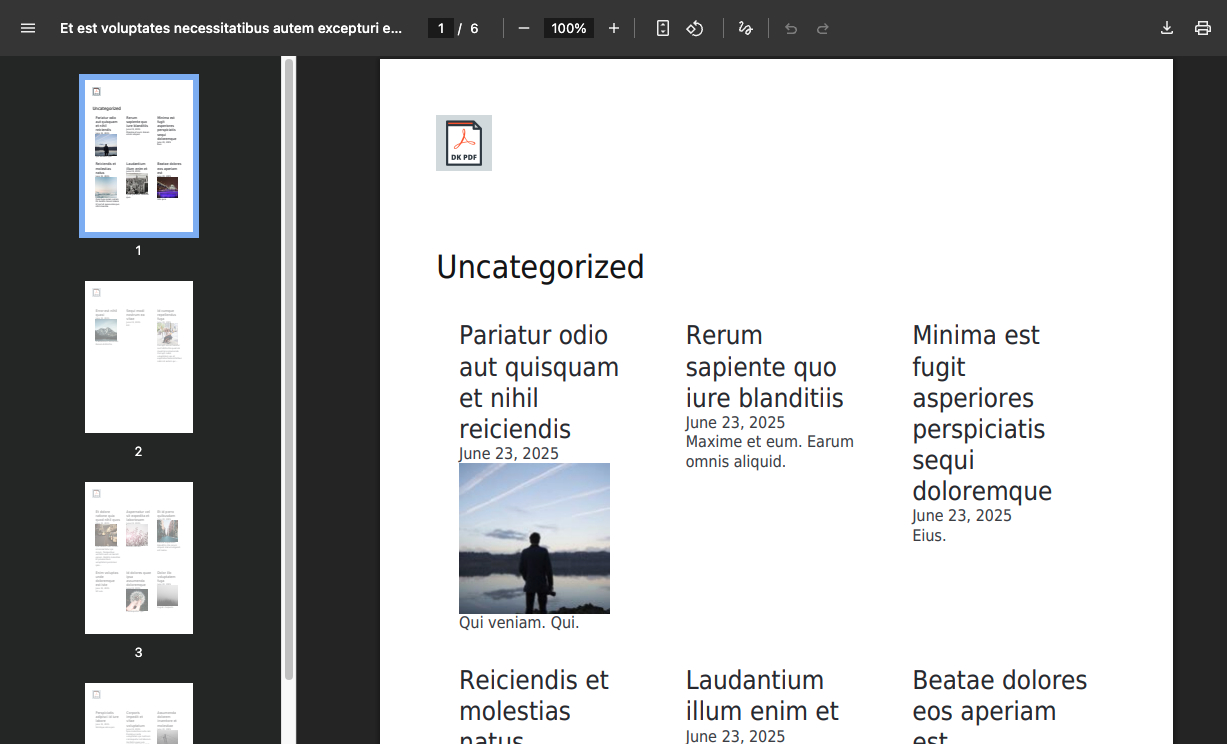Image resolution: width=1227 pixels, height=744 pixels.
Task: Select page 2 thumbnail
Action: (139, 357)
